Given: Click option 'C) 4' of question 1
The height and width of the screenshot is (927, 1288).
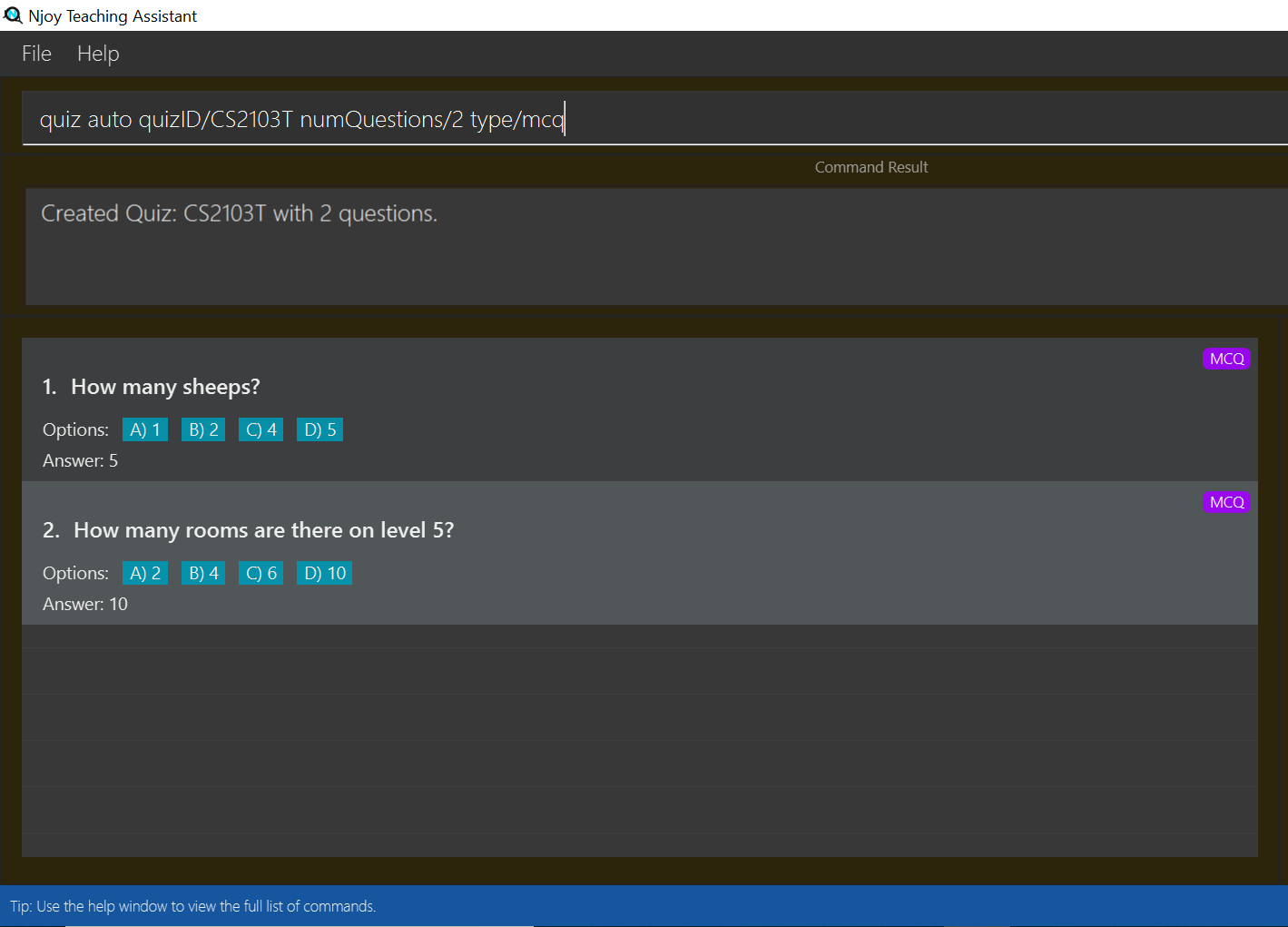Looking at the screenshot, I should click(x=261, y=429).
